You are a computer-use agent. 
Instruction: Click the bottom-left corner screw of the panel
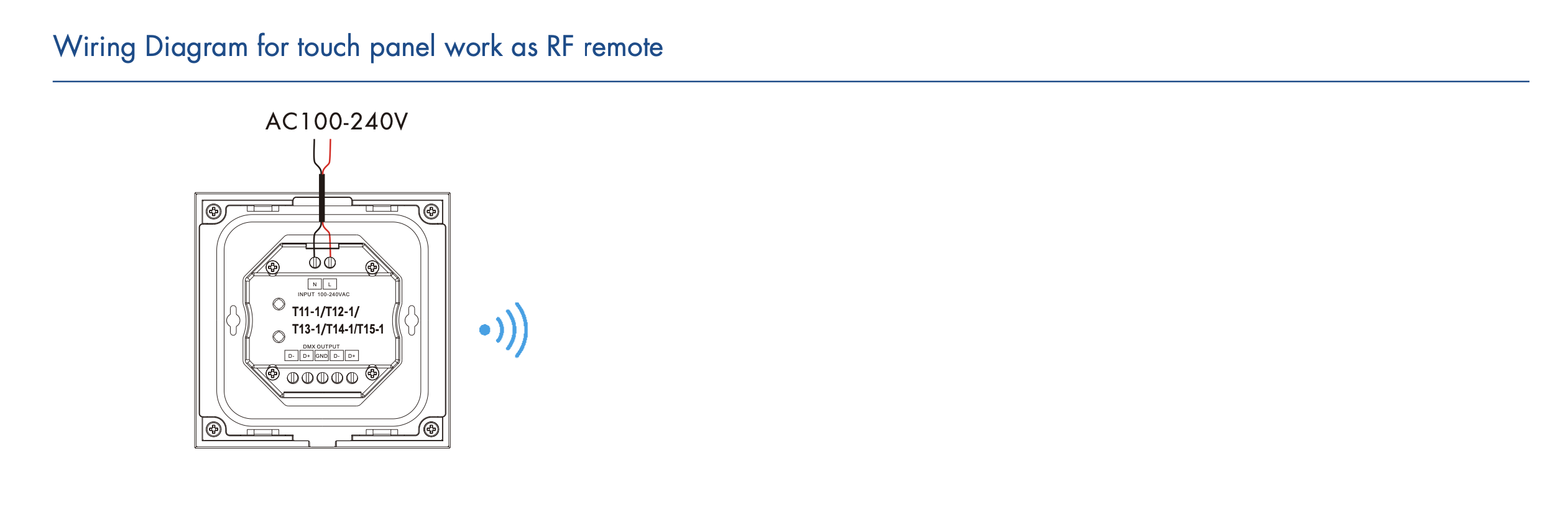tap(213, 429)
